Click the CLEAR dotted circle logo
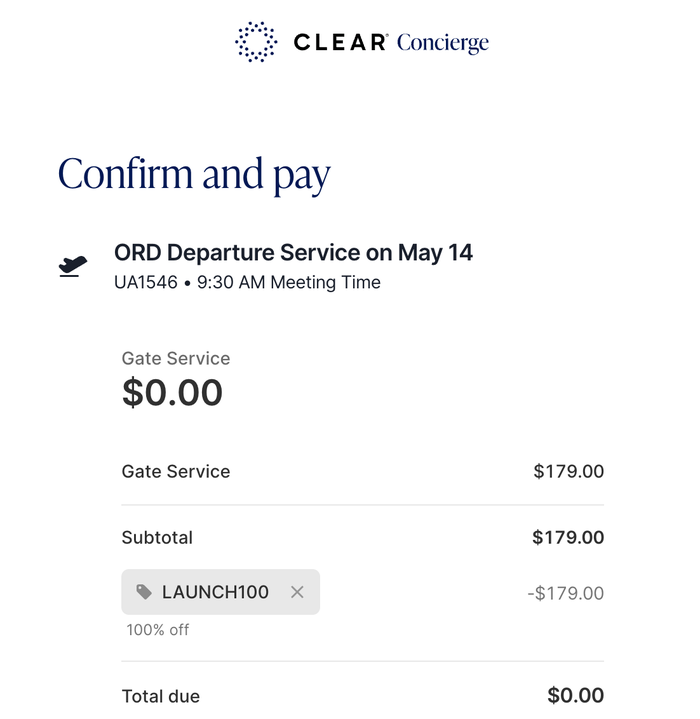700x719 pixels. tap(256, 42)
